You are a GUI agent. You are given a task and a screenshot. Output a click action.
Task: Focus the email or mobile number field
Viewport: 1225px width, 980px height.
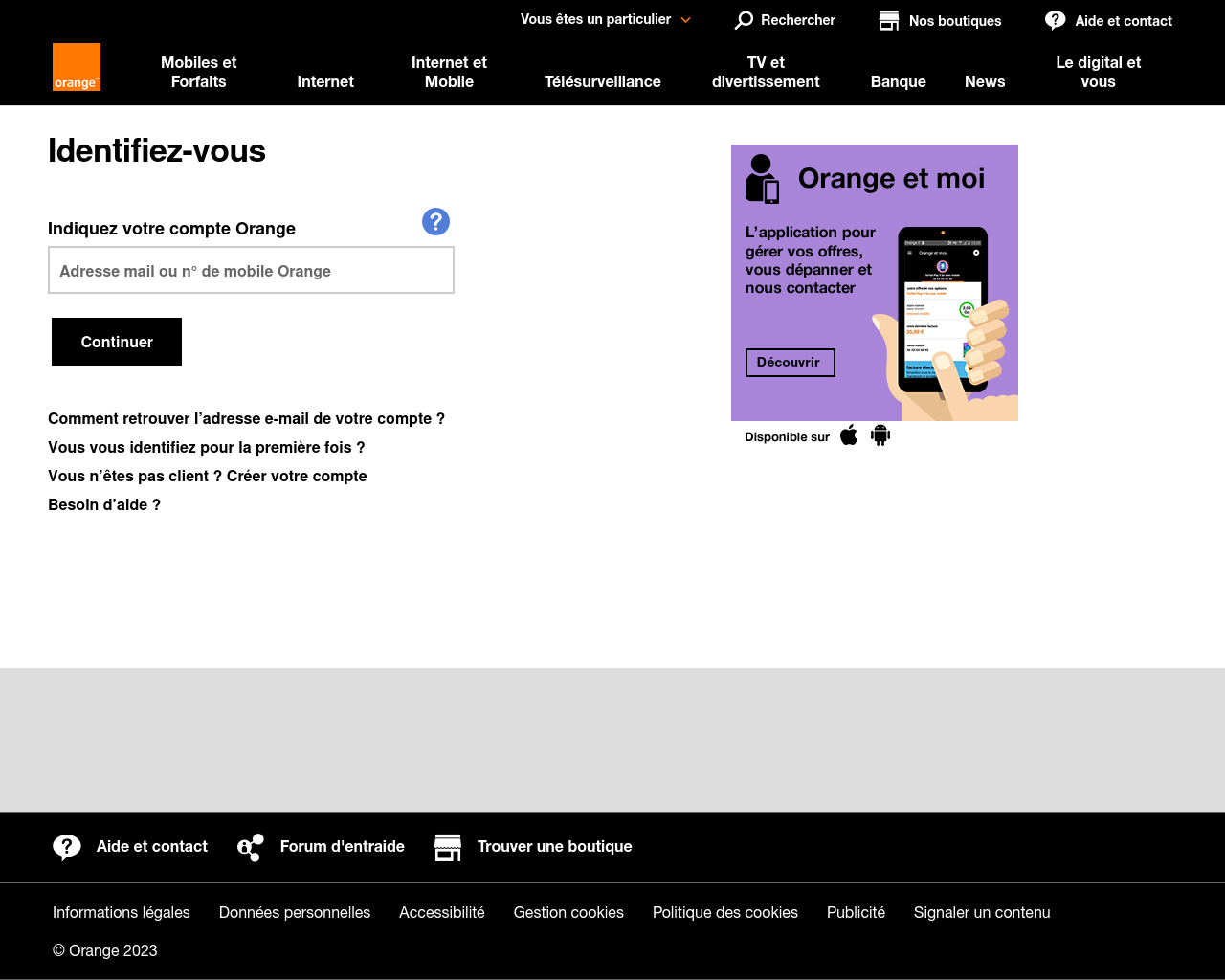tap(251, 271)
